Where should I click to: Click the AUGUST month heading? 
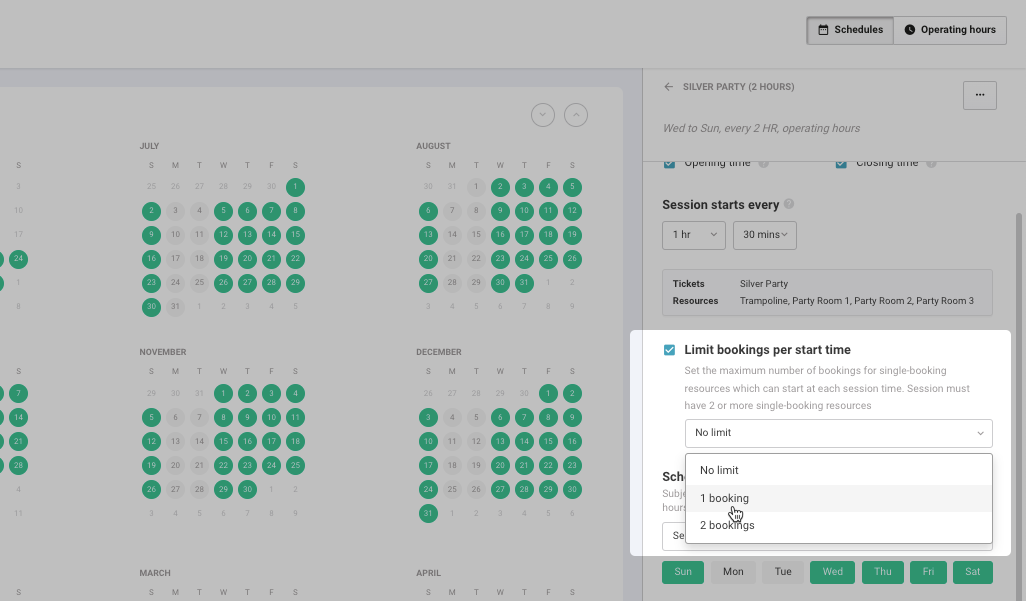coord(433,146)
